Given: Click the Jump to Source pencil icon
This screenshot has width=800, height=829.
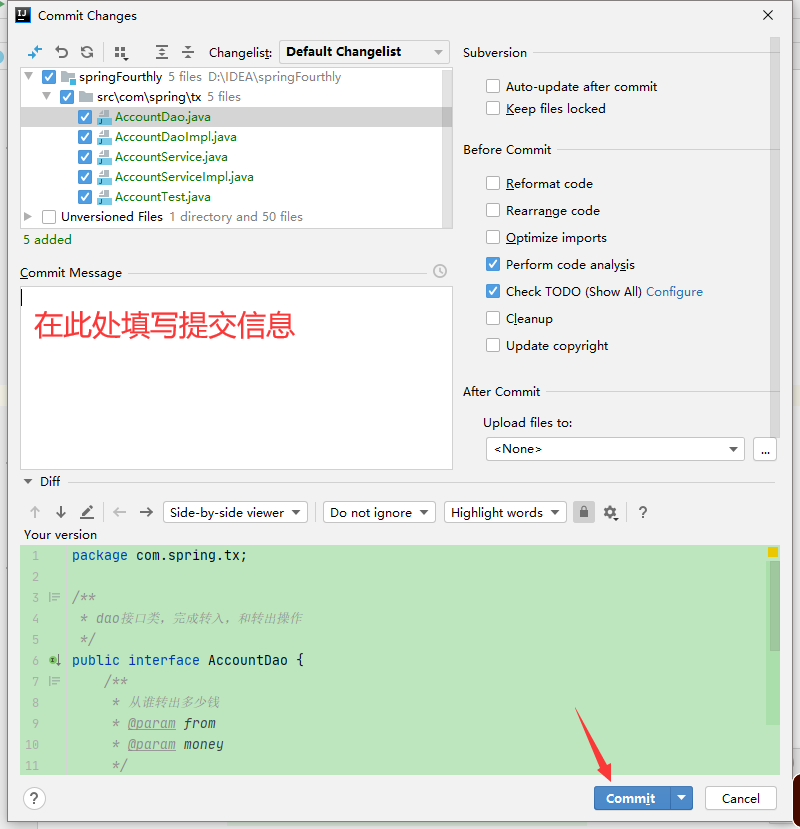Looking at the screenshot, I should tap(87, 512).
